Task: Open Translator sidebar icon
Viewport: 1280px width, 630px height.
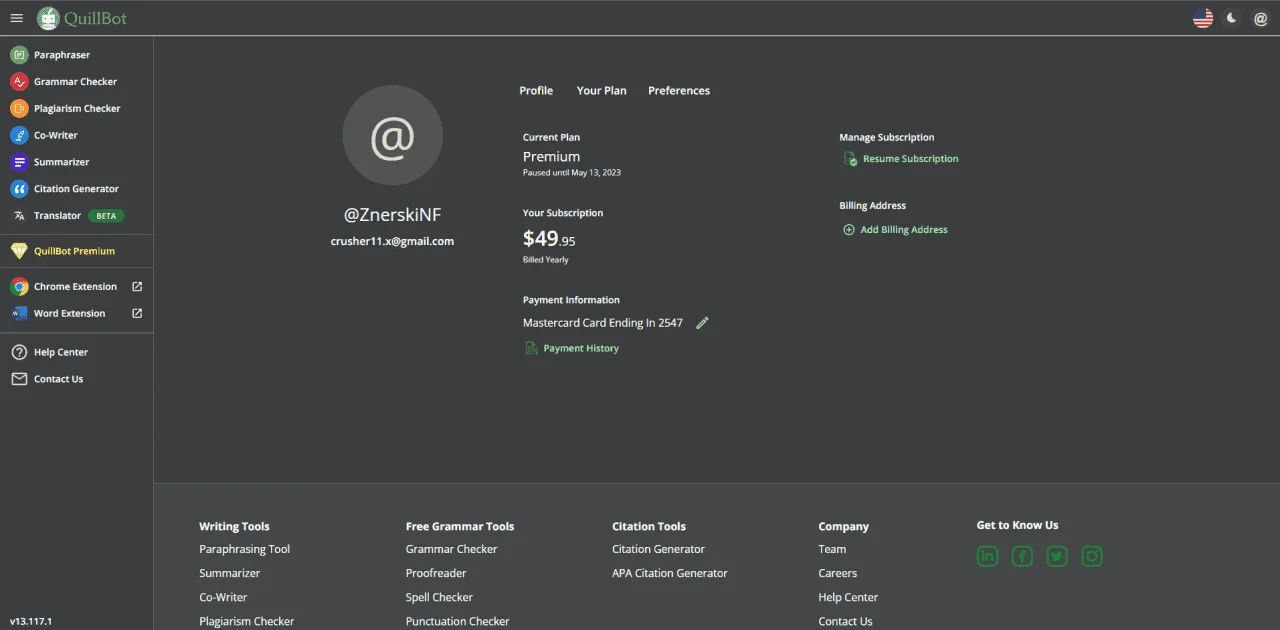Action: (x=19, y=215)
